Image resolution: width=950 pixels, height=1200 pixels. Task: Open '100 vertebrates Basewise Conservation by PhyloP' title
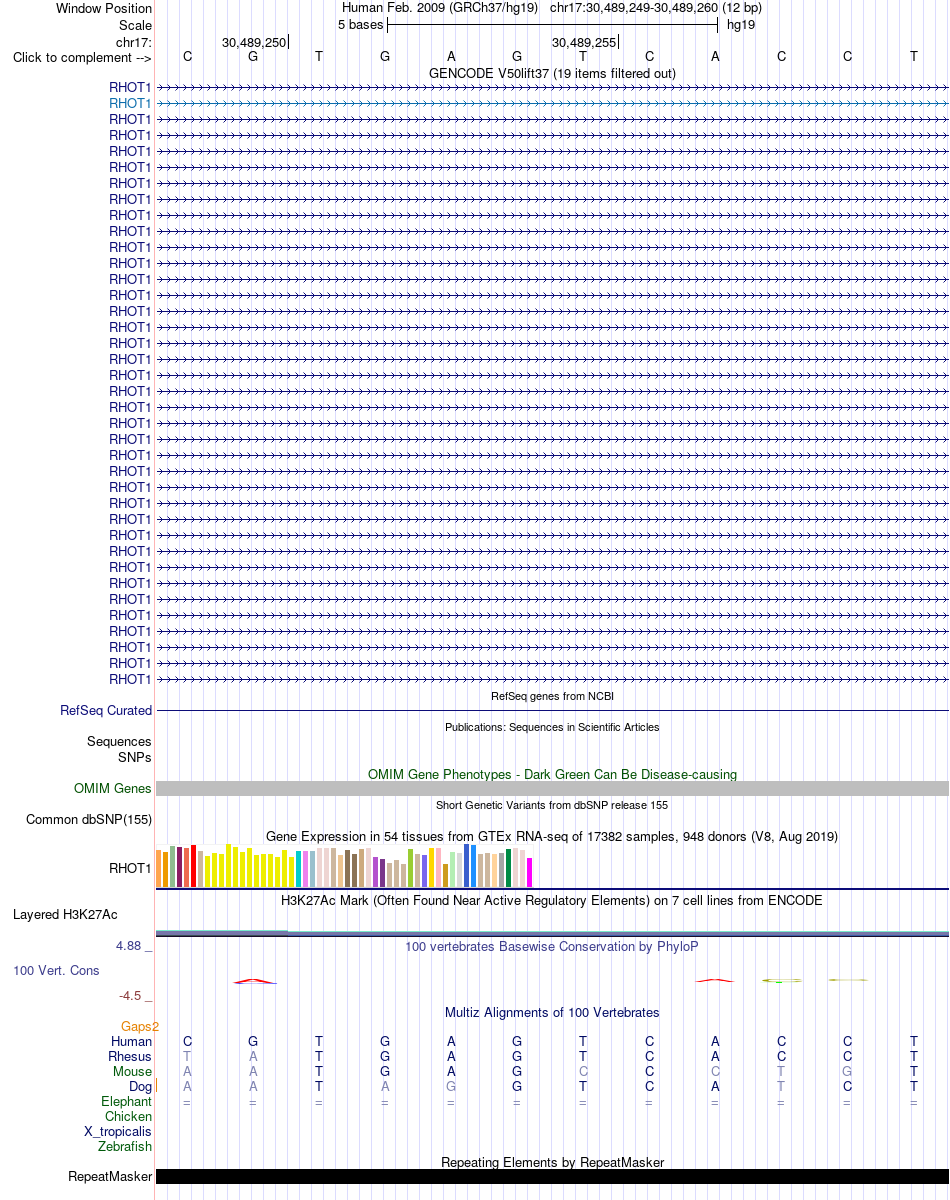[552, 946]
